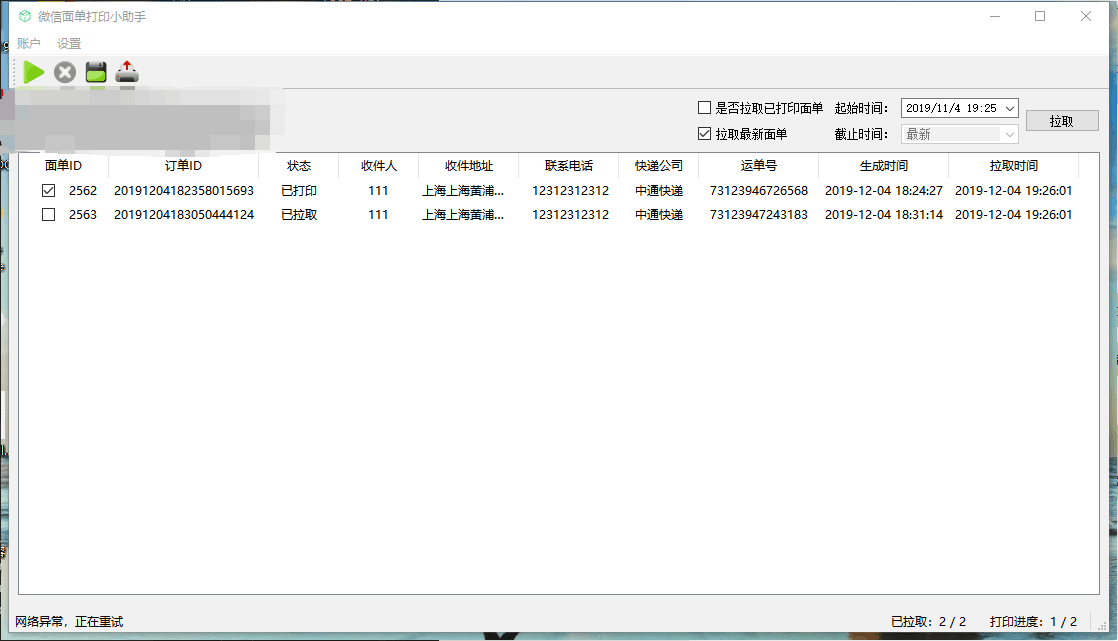This screenshot has height=641, width=1118.
Task: Click the 拉取 button
Action: pos(1062,121)
